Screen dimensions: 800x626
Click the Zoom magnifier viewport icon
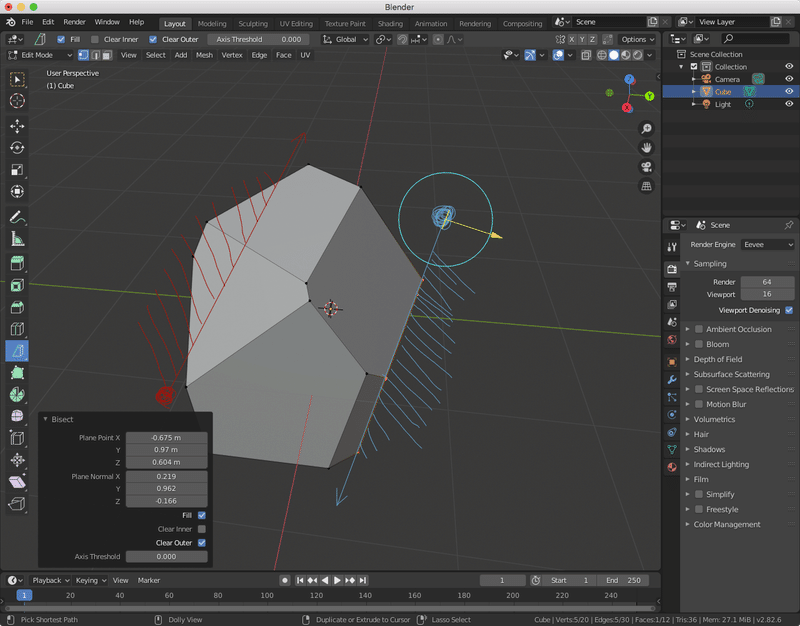click(647, 129)
